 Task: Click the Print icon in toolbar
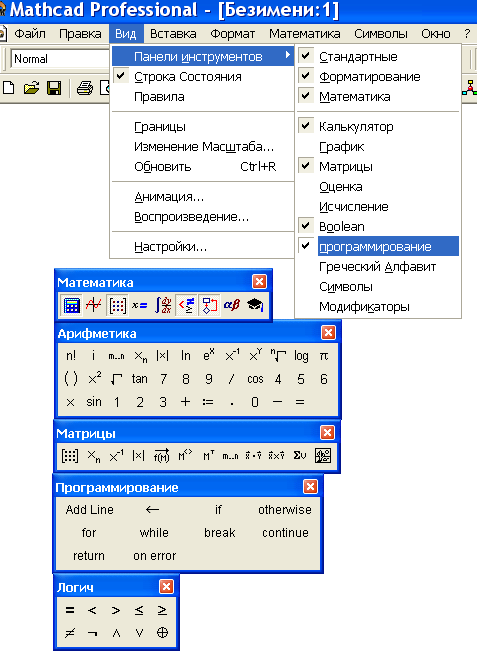[85, 88]
